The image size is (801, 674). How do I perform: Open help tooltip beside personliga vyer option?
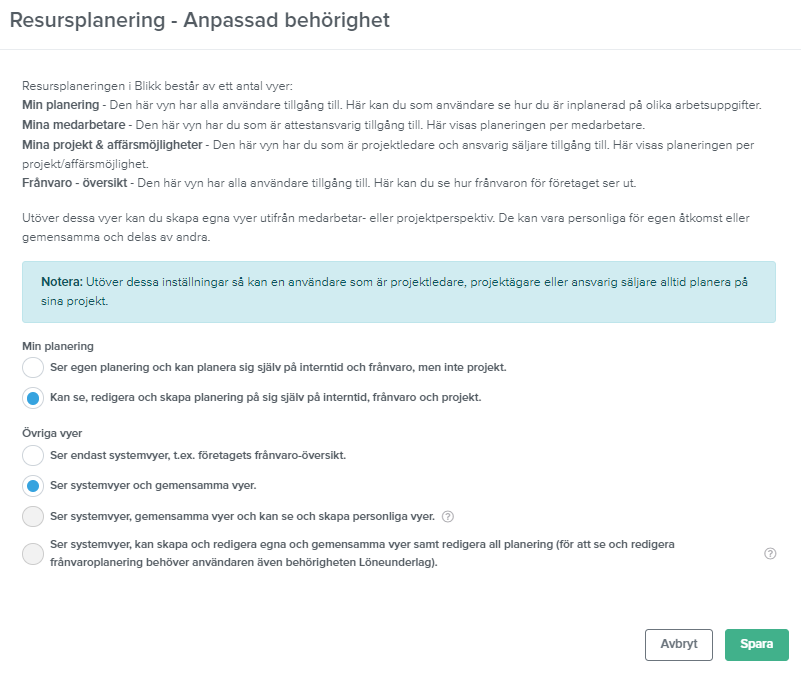click(447, 517)
